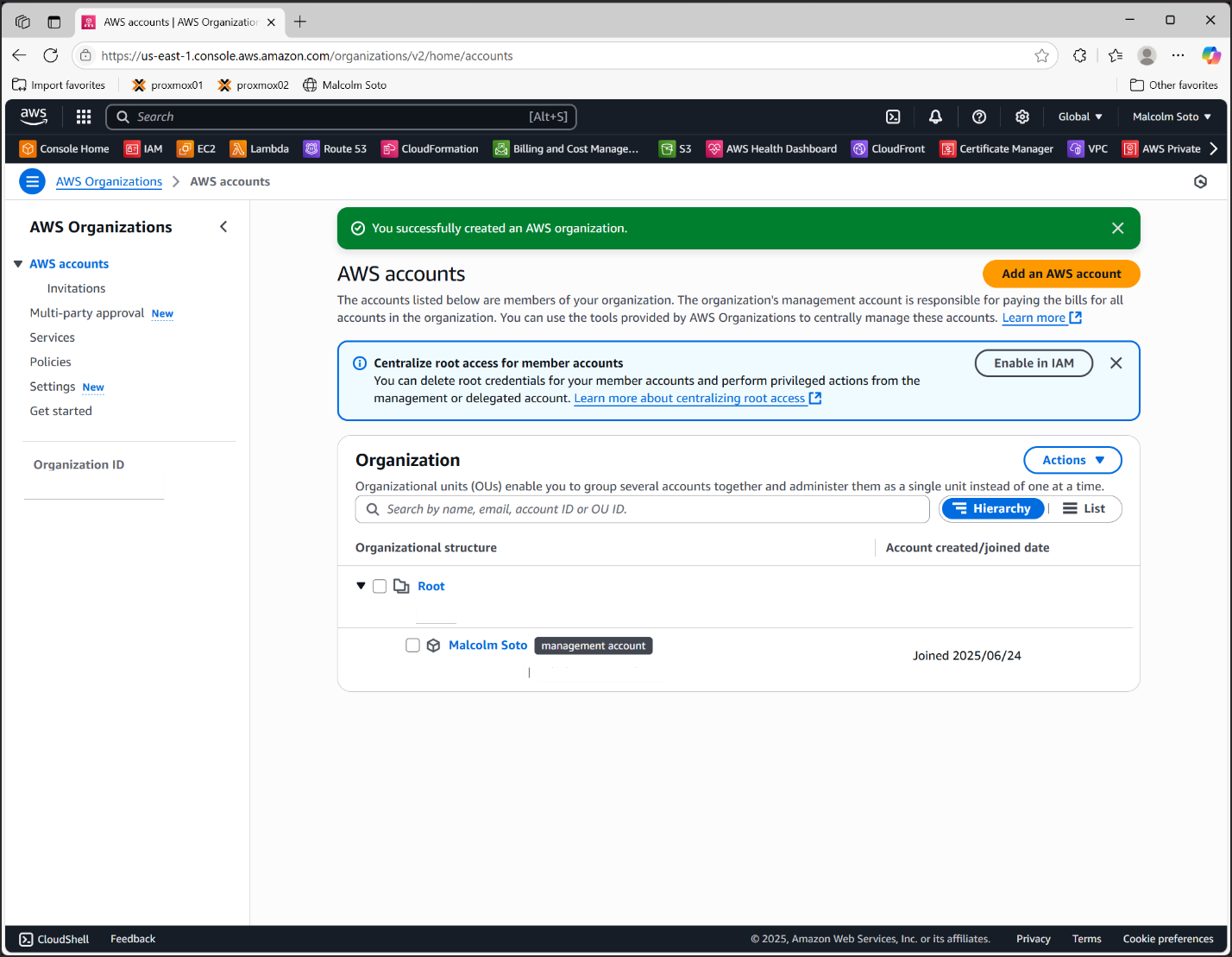Click the AWS logo home icon
Image resolution: width=1232 pixels, height=957 pixels.
pos(34,116)
